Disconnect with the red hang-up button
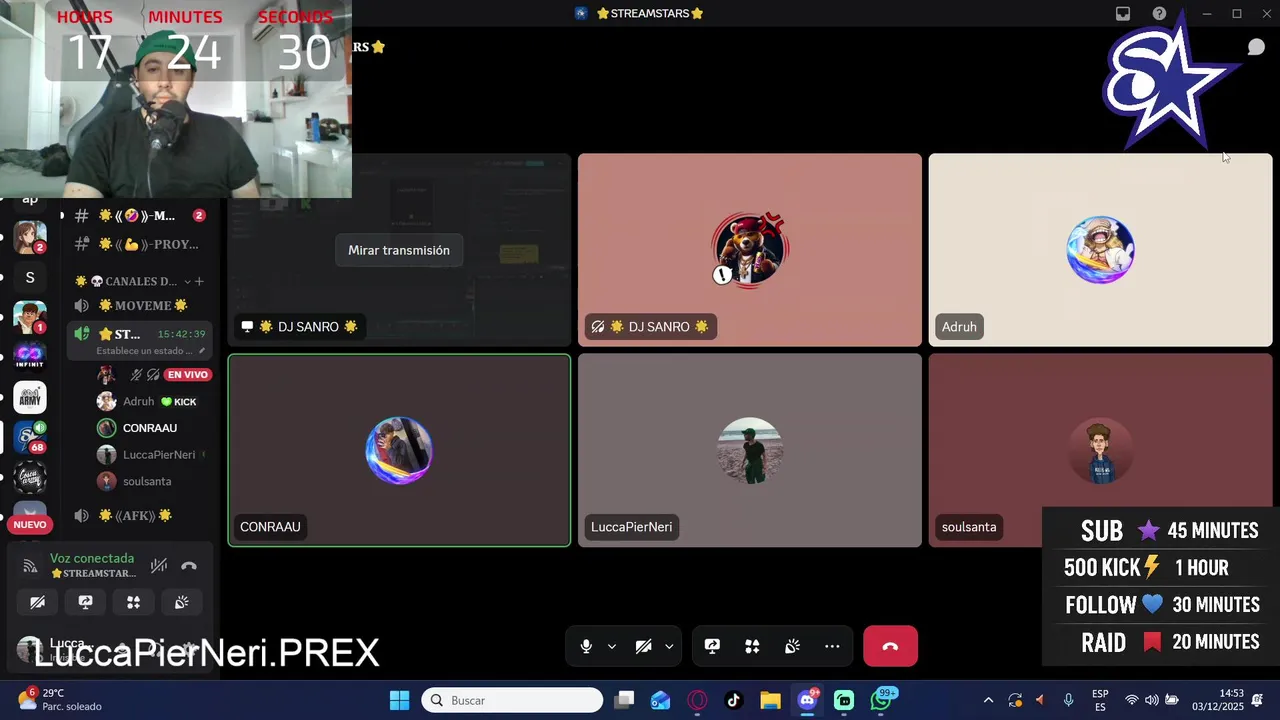1280x720 pixels. point(890,646)
